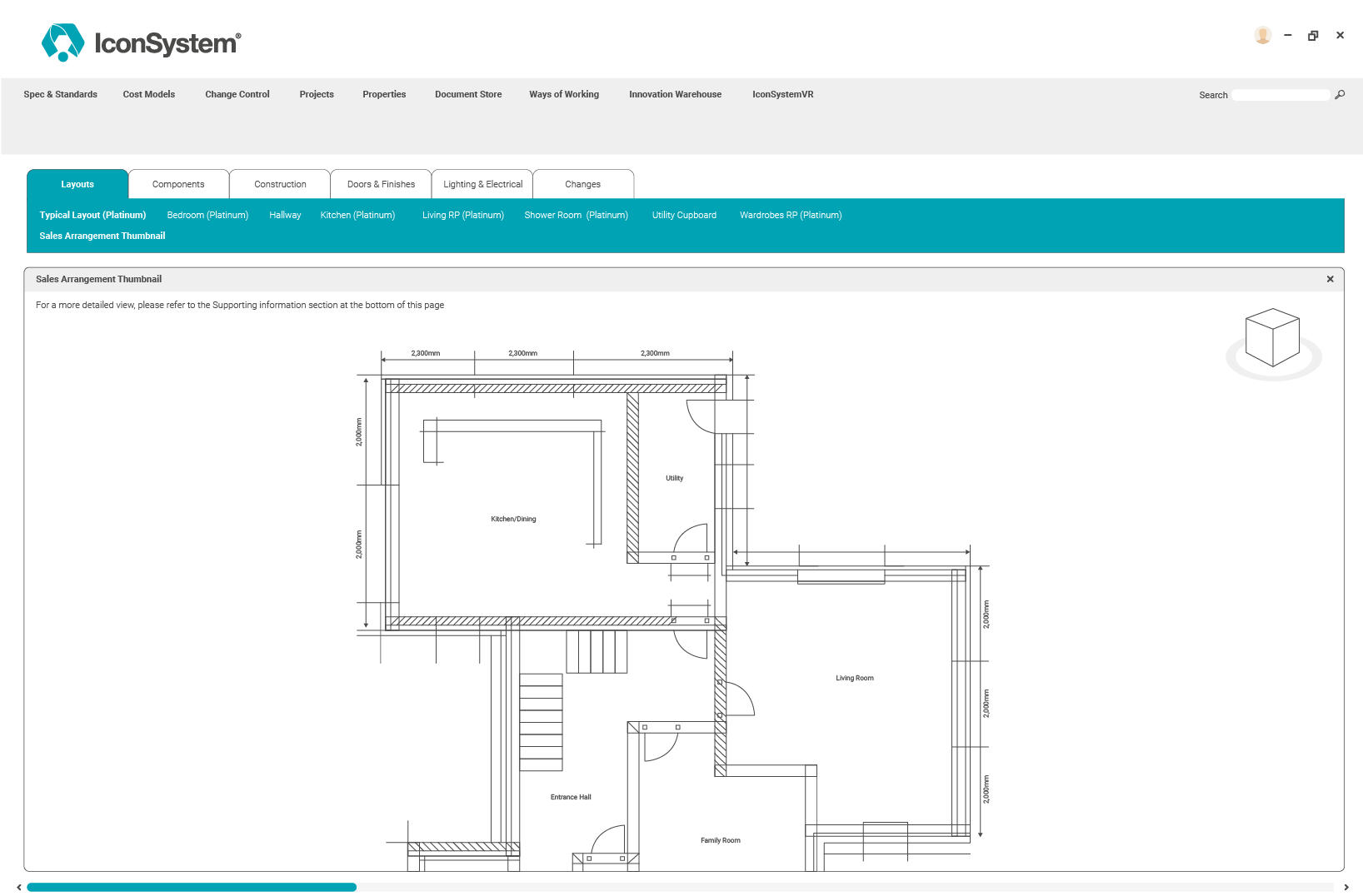Image resolution: width=1363 pixels, height=896 pixels.
Task: Select Sales Arrangement Thumbnail link
Action: pos(102,236)
